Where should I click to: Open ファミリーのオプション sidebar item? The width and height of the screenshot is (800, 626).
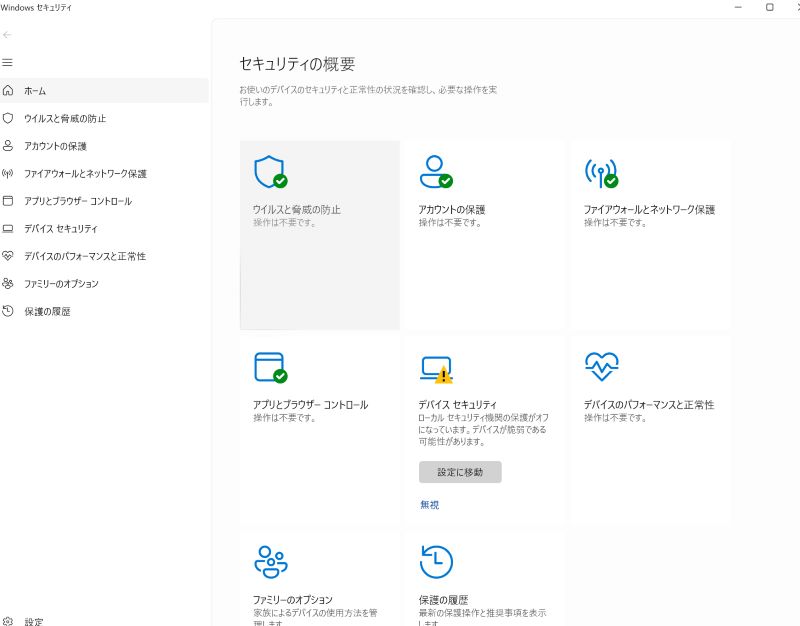104,284
